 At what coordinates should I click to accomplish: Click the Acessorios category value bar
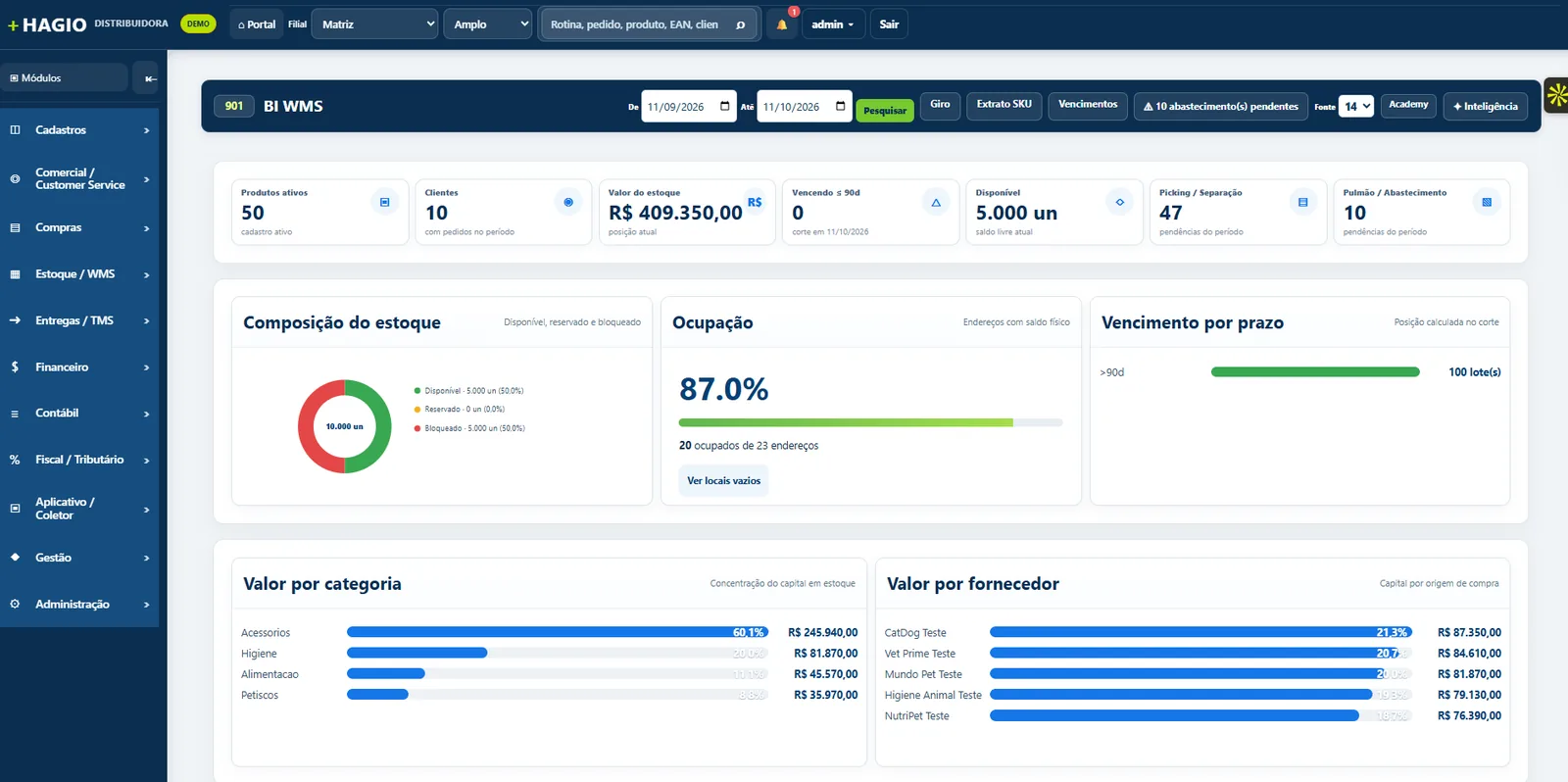(558, 632)
